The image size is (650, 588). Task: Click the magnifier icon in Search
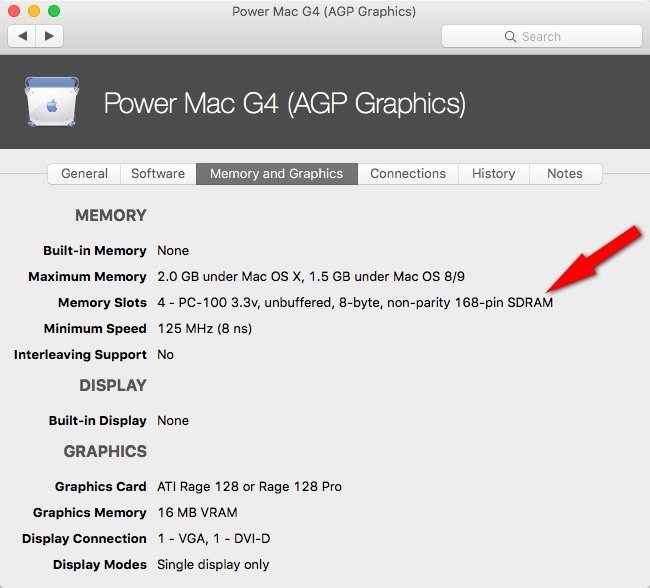pyautogui.click(x=510, y=36)
